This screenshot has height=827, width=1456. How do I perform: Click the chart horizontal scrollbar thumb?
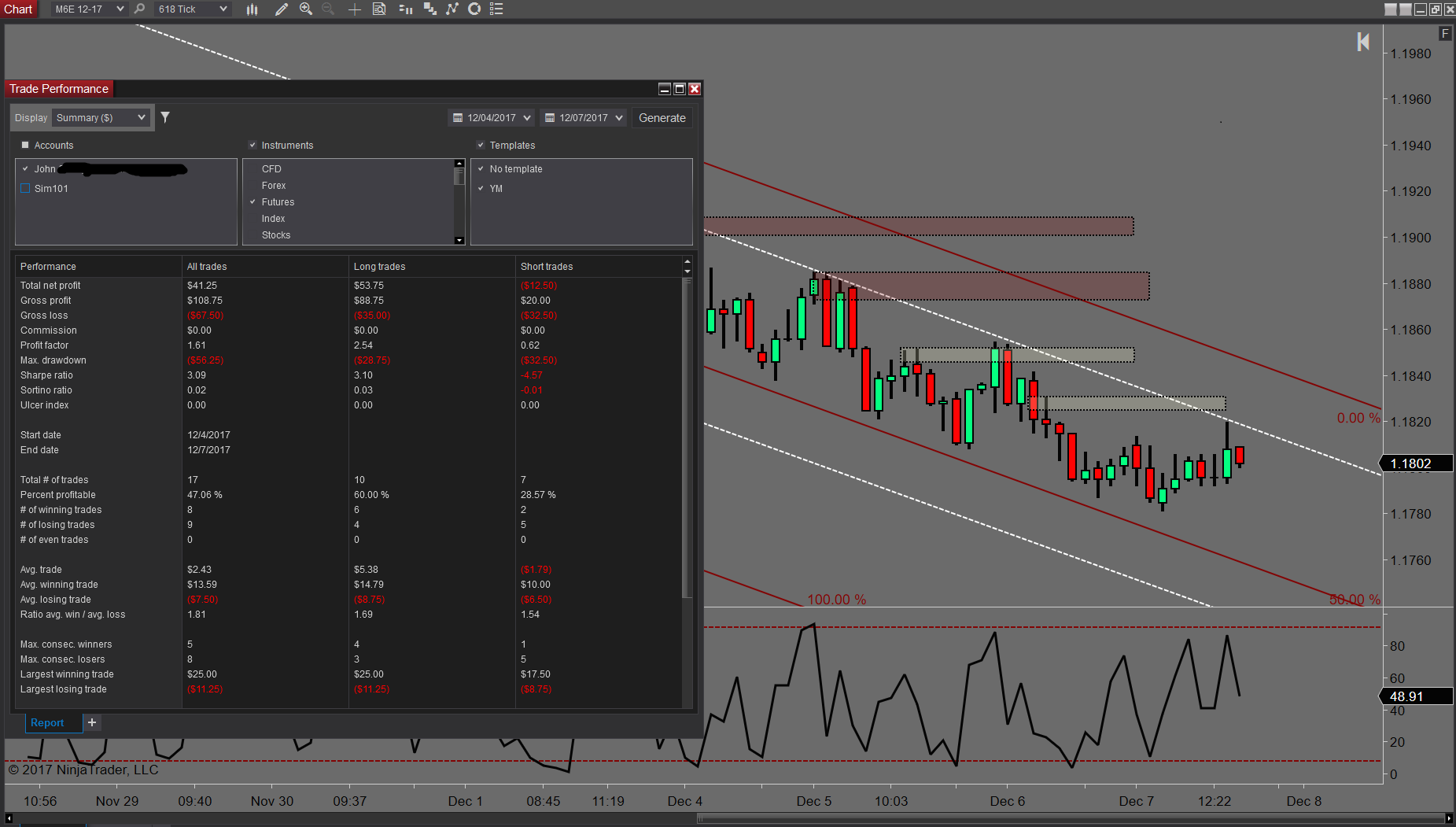[x=1071, y=818]
